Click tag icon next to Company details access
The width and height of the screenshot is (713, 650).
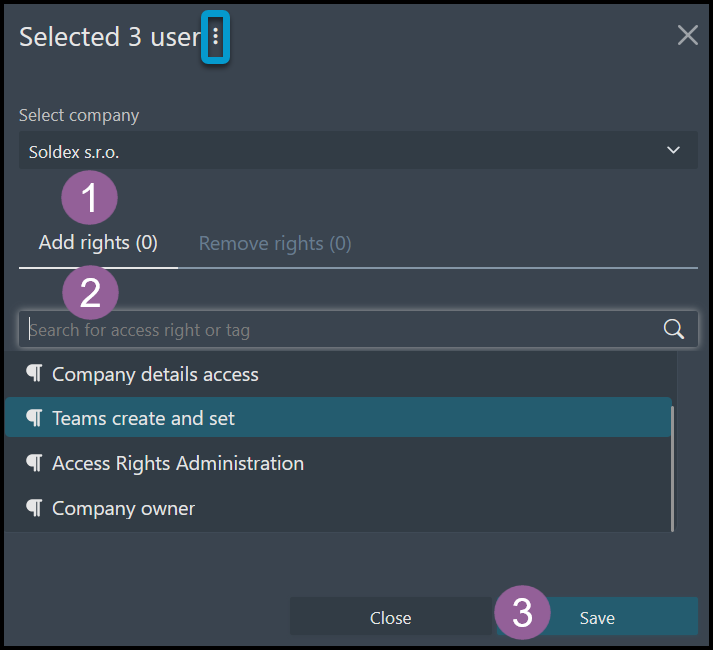(34, 373)
